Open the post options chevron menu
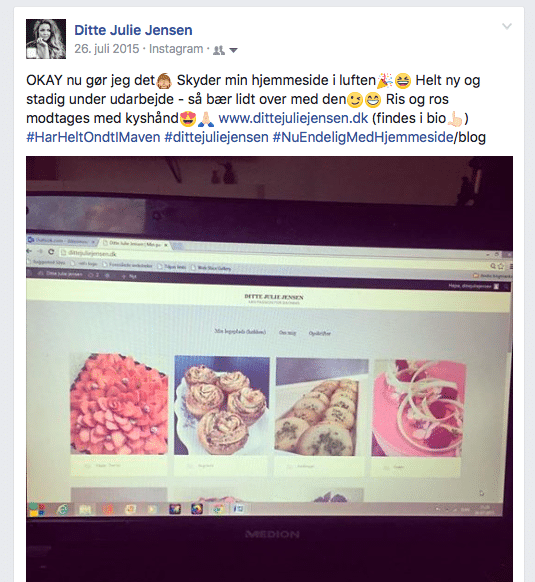This screenshot has width=535, height=582. [507, 26]
